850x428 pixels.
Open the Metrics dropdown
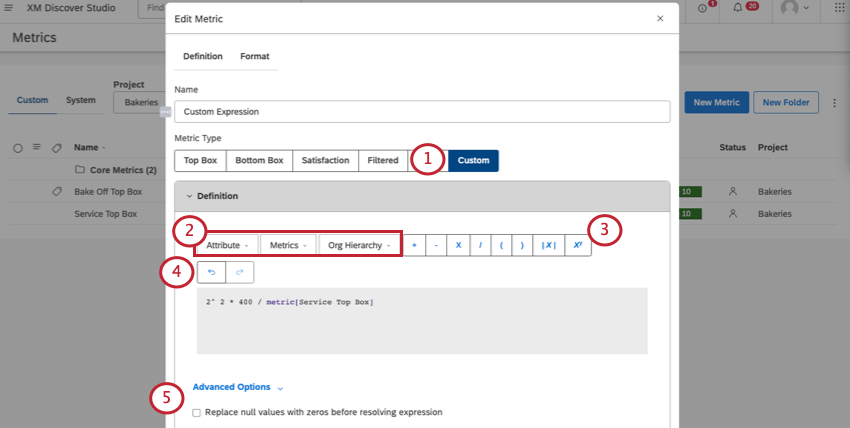288,245
